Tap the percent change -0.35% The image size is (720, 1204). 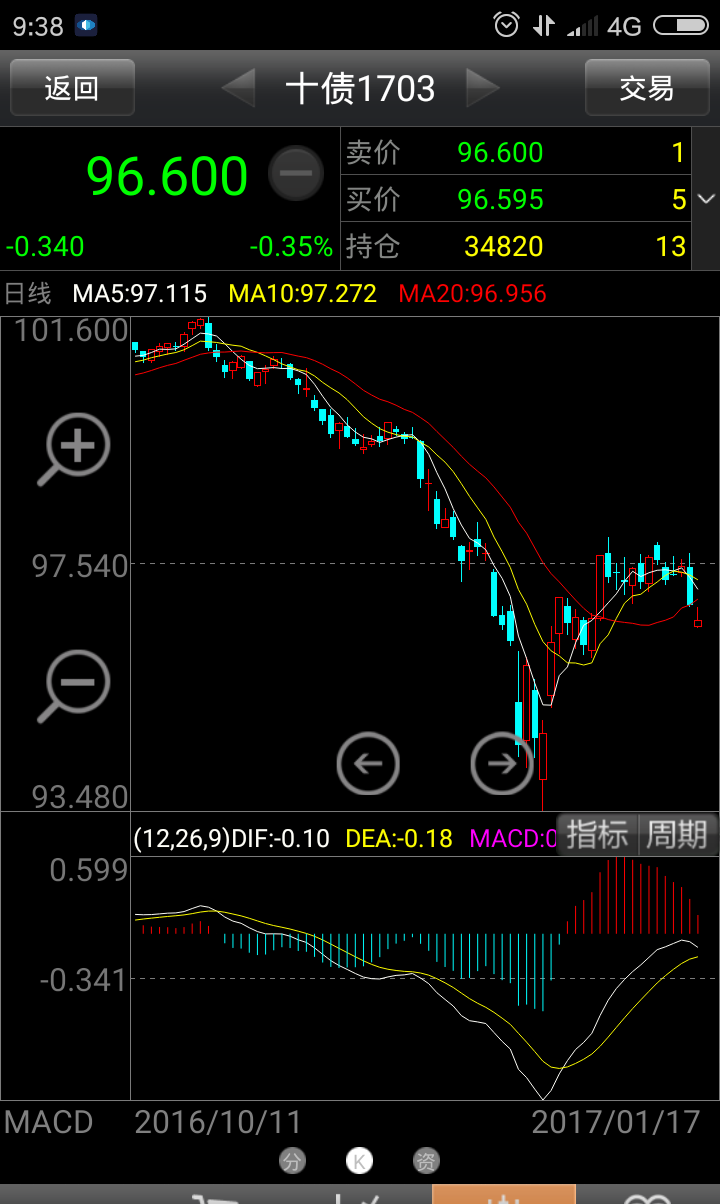(x=291, y=247)
